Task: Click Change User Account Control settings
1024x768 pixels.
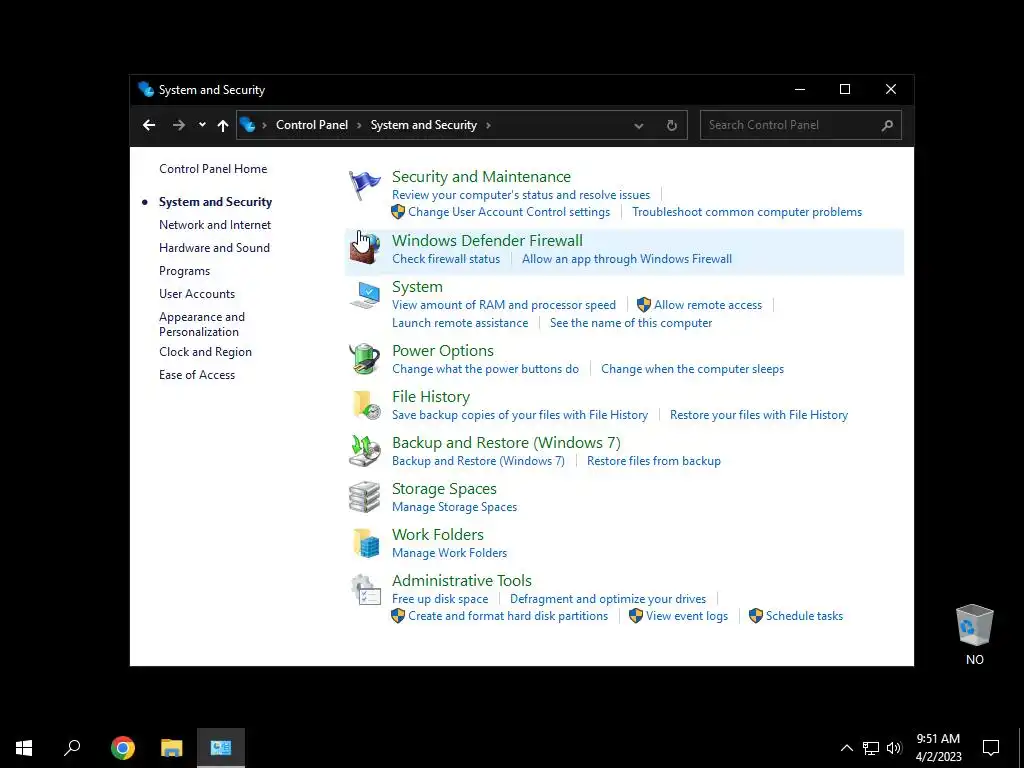Action: 509,212
